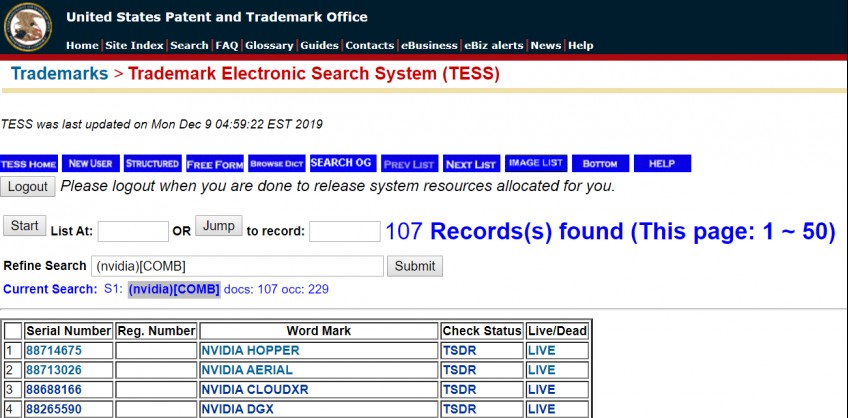Viewport: 848px width, 418px height.
Task: Open serial number 88265590
Action: coord(54,409)
